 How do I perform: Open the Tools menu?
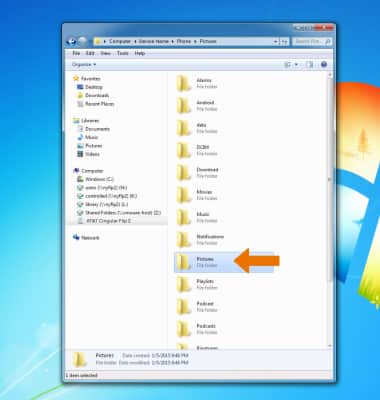[123, 53]
